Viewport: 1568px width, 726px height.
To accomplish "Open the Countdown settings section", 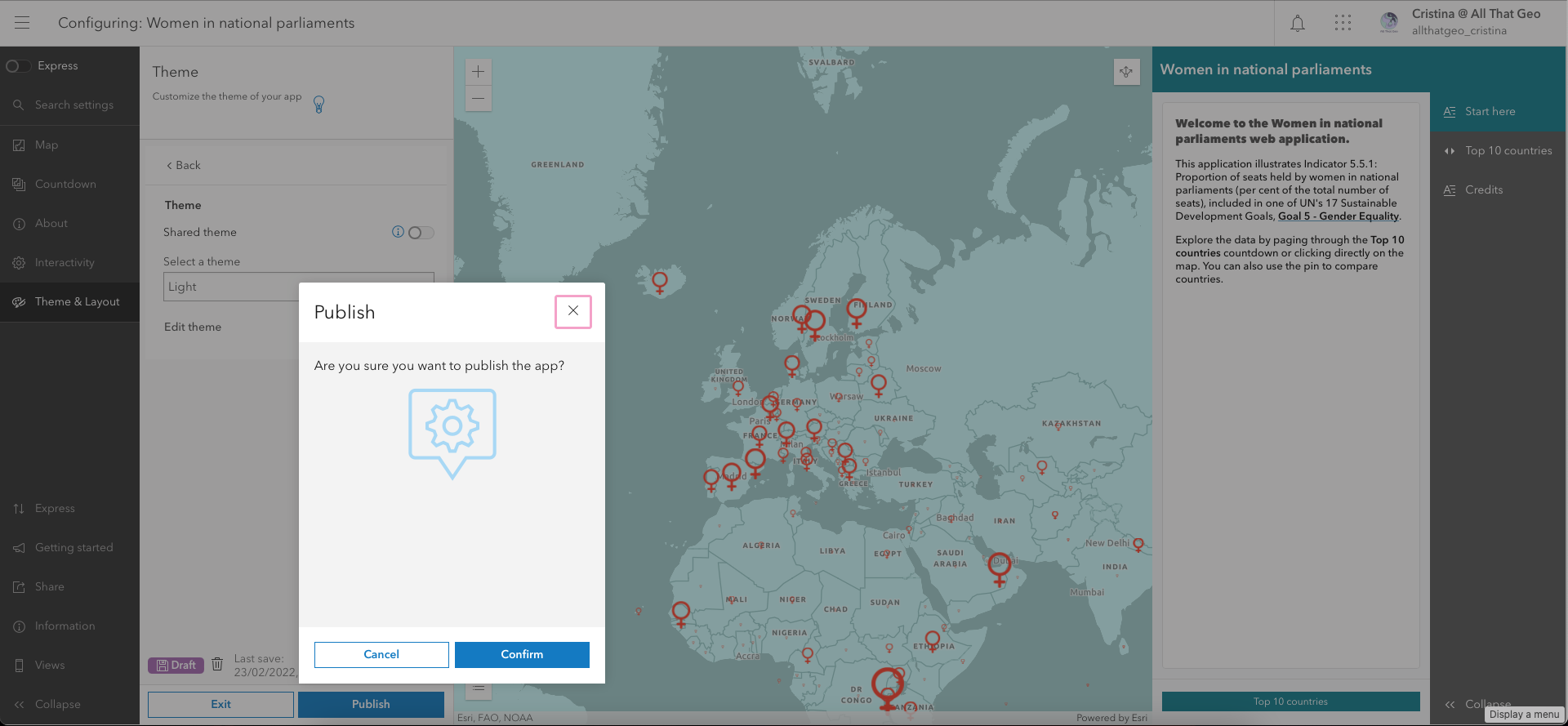I will [69, 184].
